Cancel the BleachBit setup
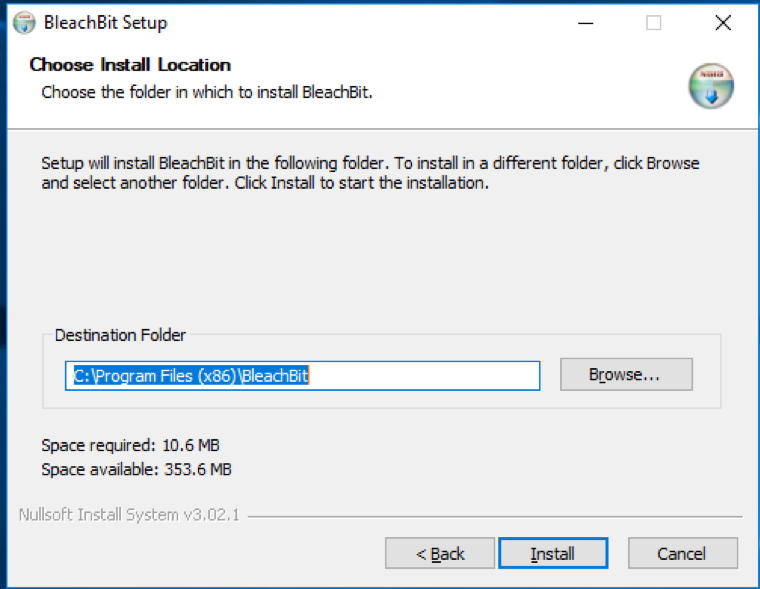 tap(682, 553)
